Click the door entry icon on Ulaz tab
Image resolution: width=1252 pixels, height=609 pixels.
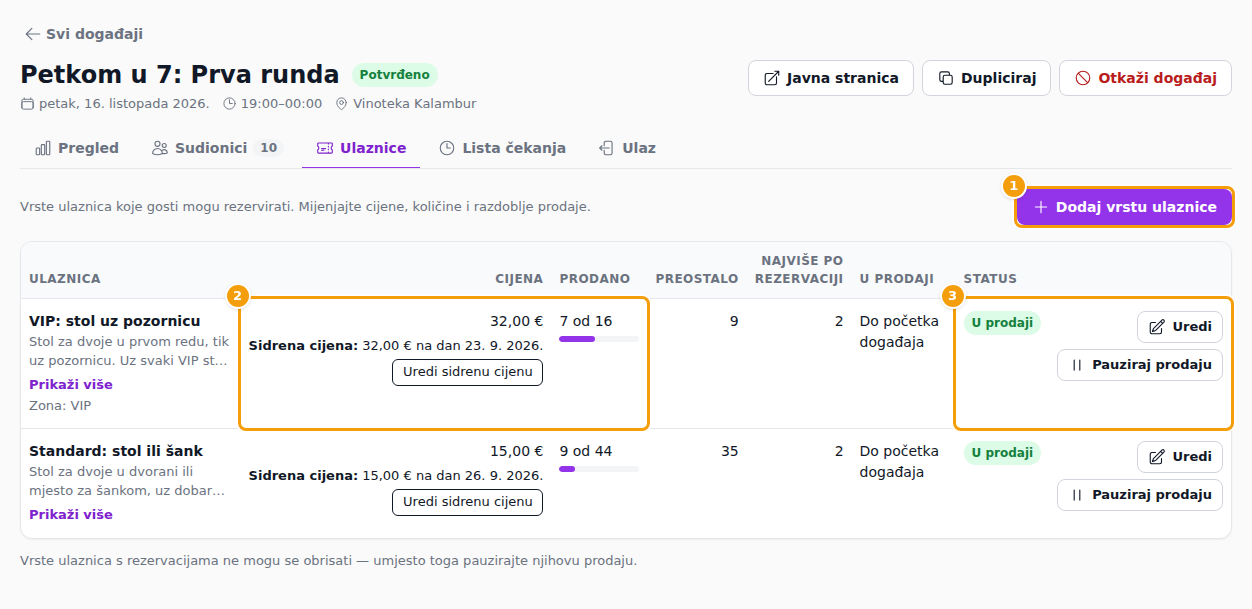click(x=607, y=148)
